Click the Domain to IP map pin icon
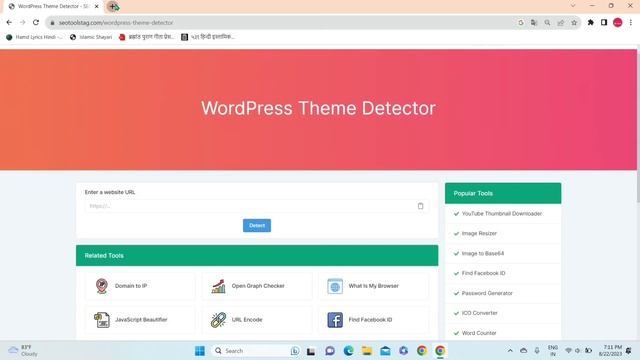The width and height of the screenshot is (640, 360). click(102, 286)
